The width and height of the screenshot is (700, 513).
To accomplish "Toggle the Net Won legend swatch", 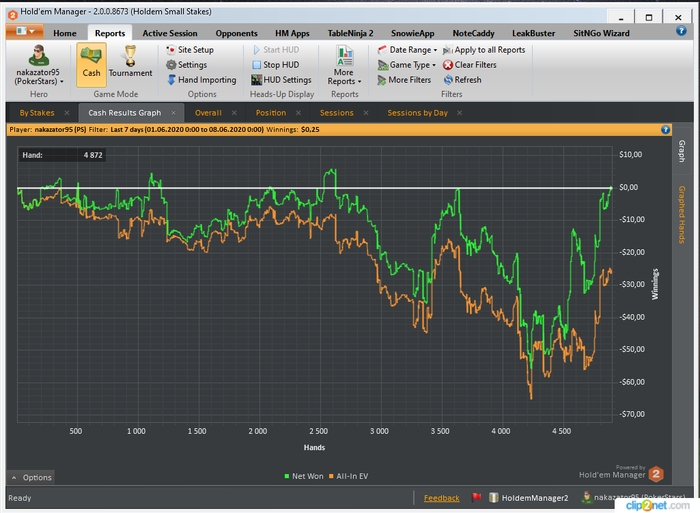I will click(x=287, y=476).
